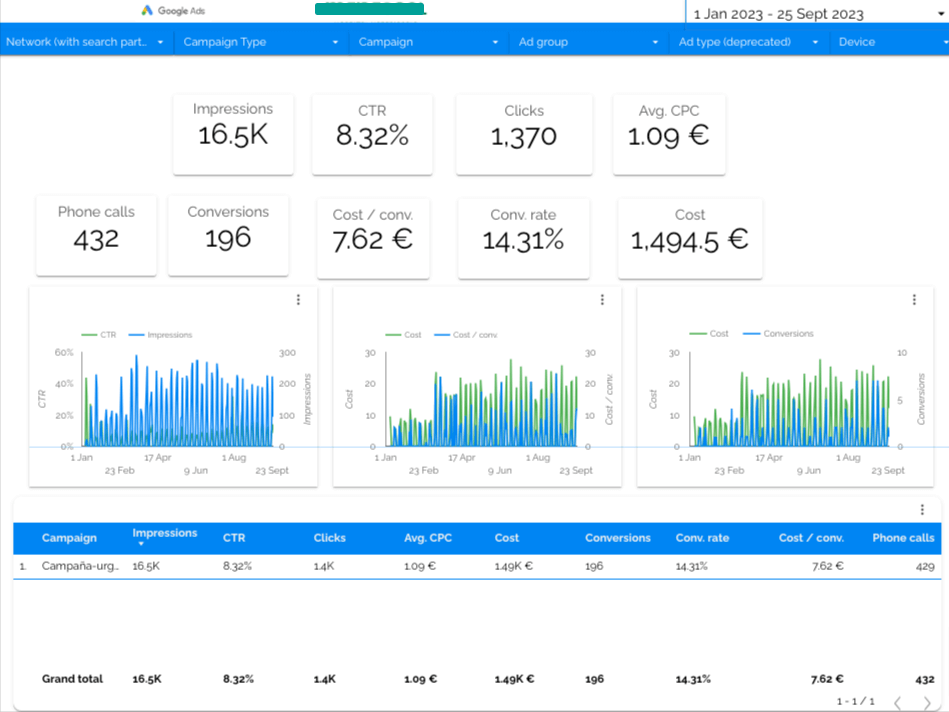Open the Ad type (deprecated) dropdown

(749, 42)
